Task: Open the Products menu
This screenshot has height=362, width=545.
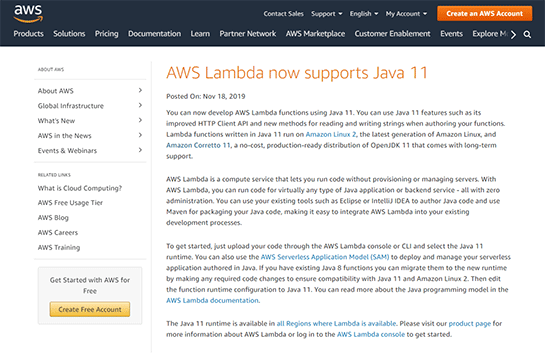Action: [29, 34]
